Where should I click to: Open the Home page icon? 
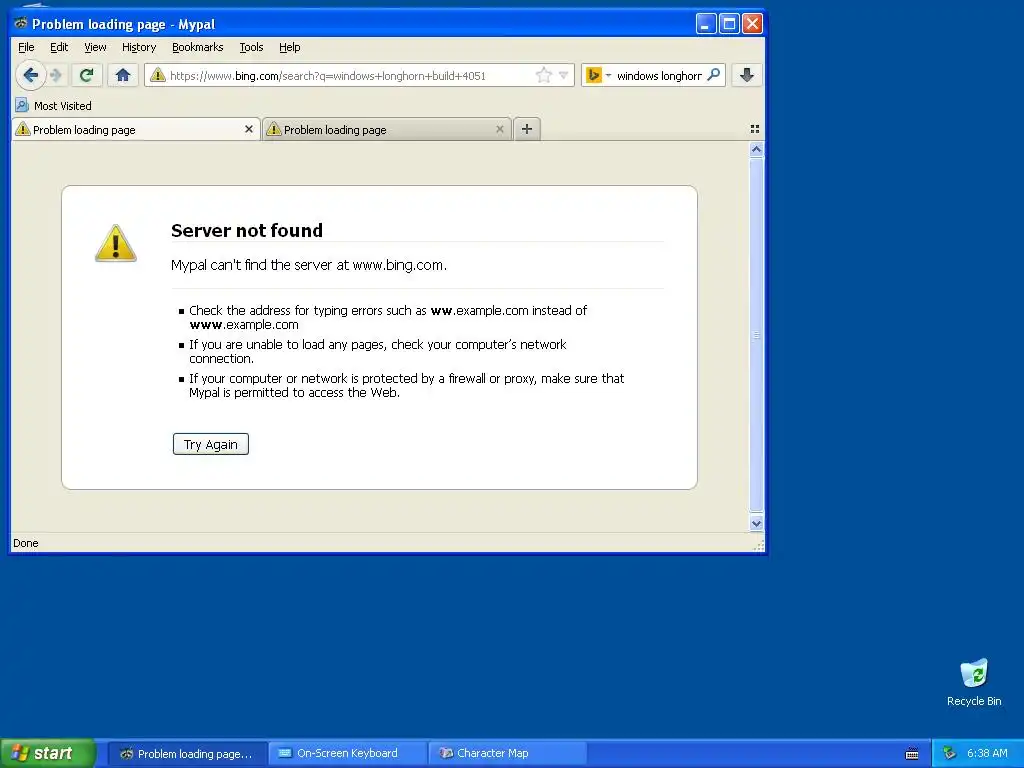[123, 75]
